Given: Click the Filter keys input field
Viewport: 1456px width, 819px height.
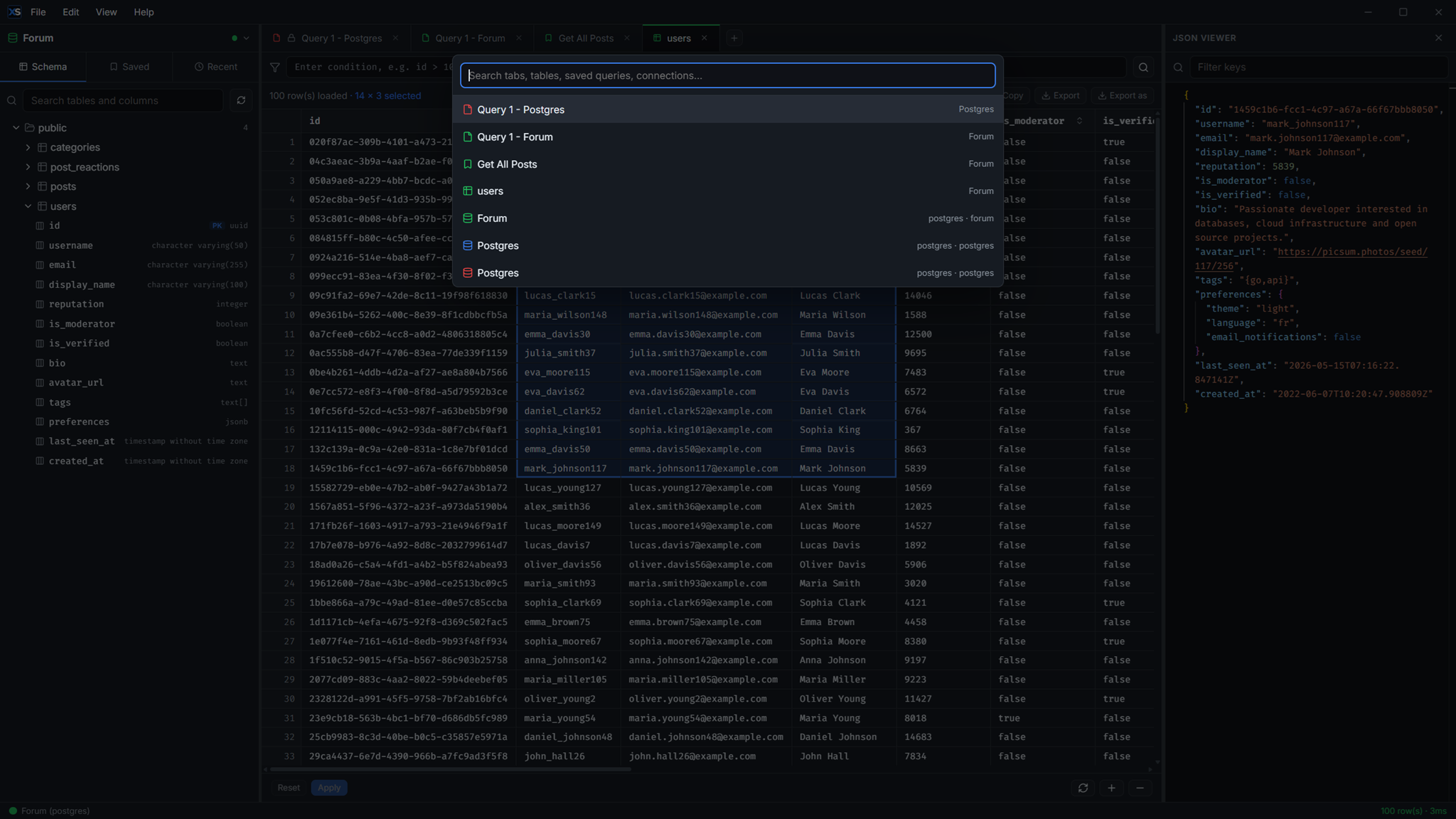Looking at the screenshot, I should coord(1319,67).
